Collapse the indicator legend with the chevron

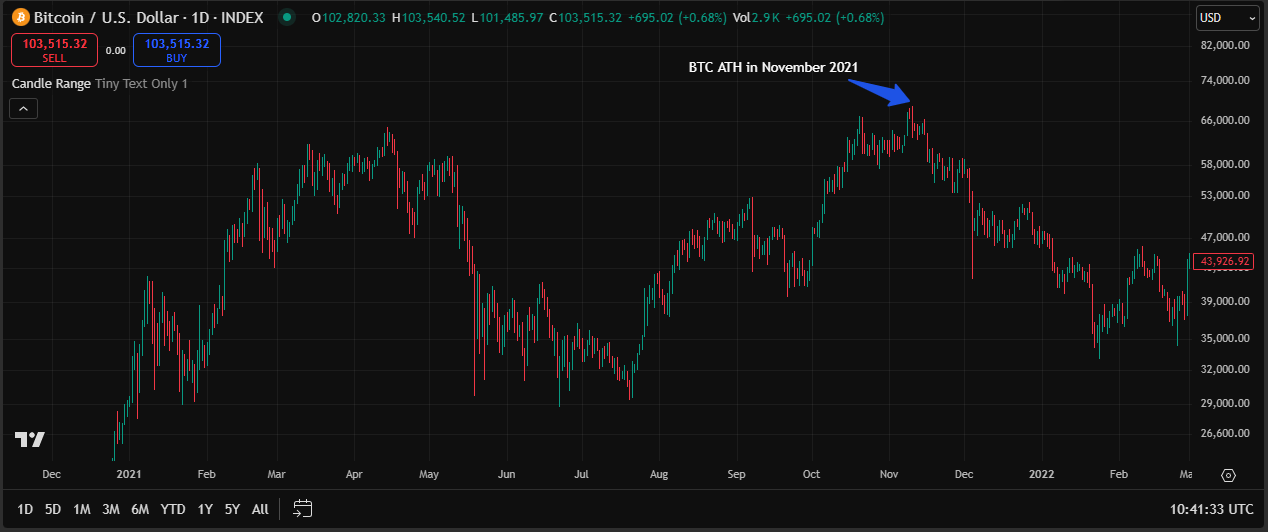click(x=23, y=109)
